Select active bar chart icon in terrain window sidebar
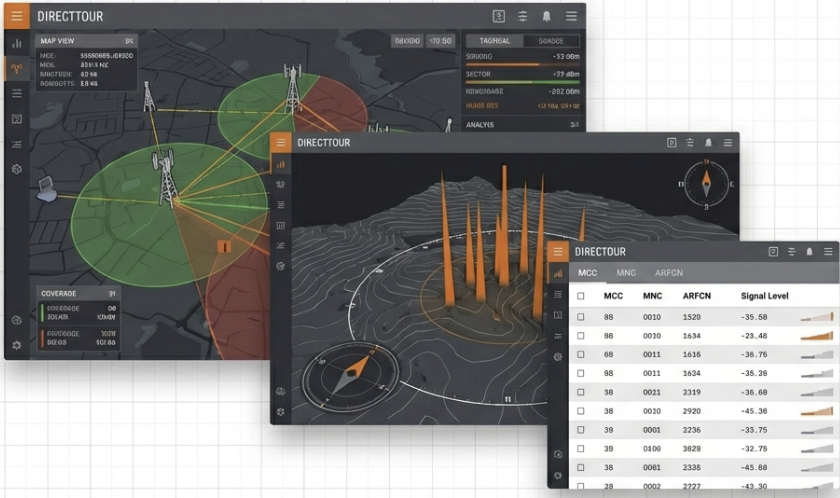840x498 pixels. (x=281, y=164)
